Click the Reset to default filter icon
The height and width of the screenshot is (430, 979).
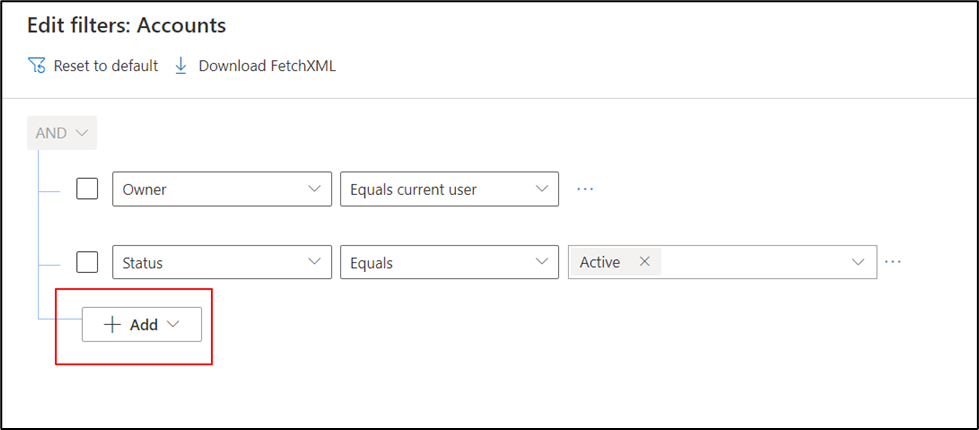point(37,66)
